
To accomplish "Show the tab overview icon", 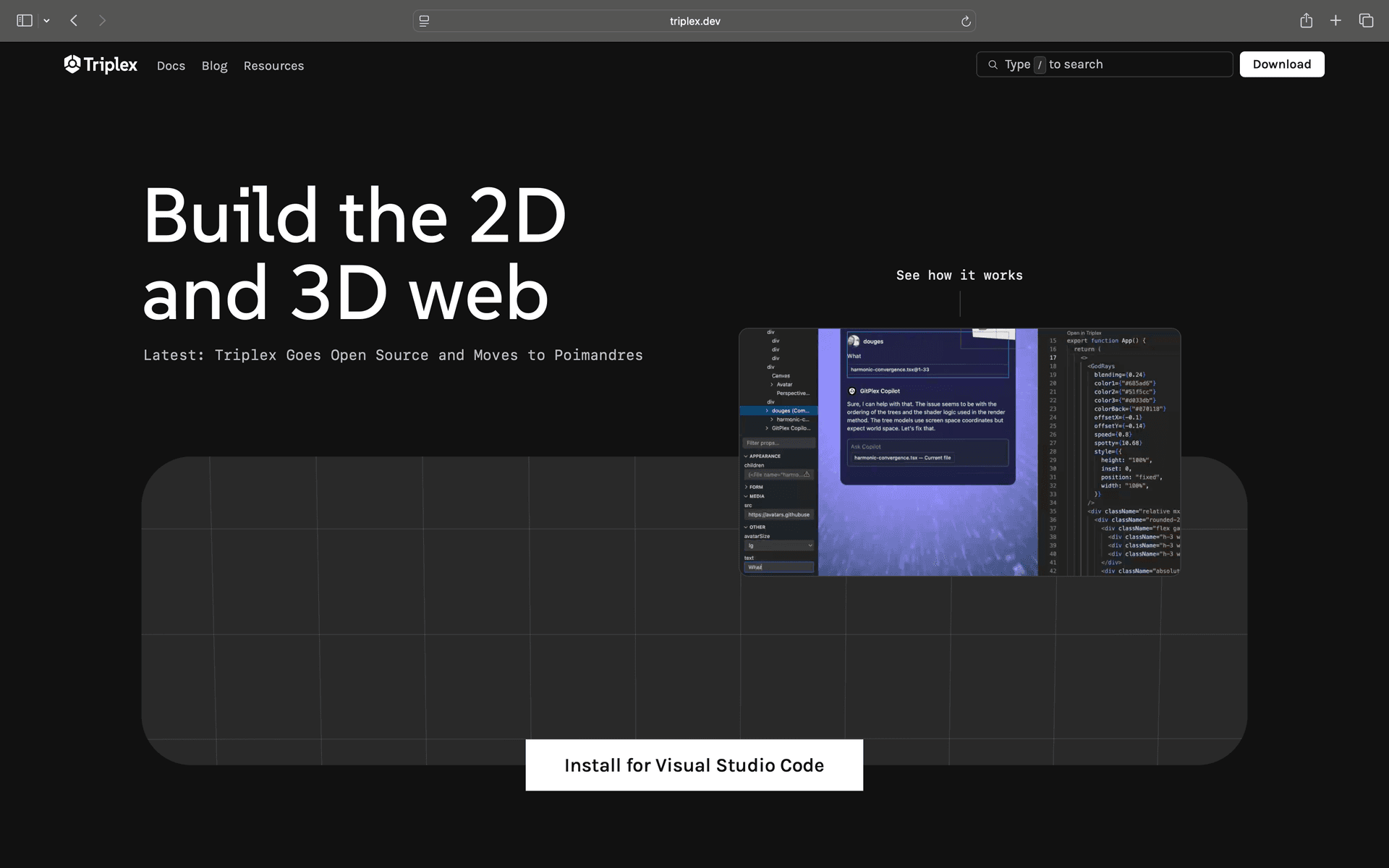I will [1366, 21].
